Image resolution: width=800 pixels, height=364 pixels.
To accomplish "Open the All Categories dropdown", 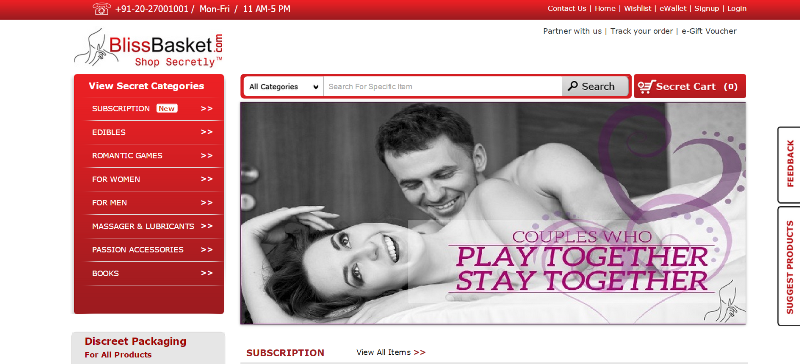I will point(284,87).
